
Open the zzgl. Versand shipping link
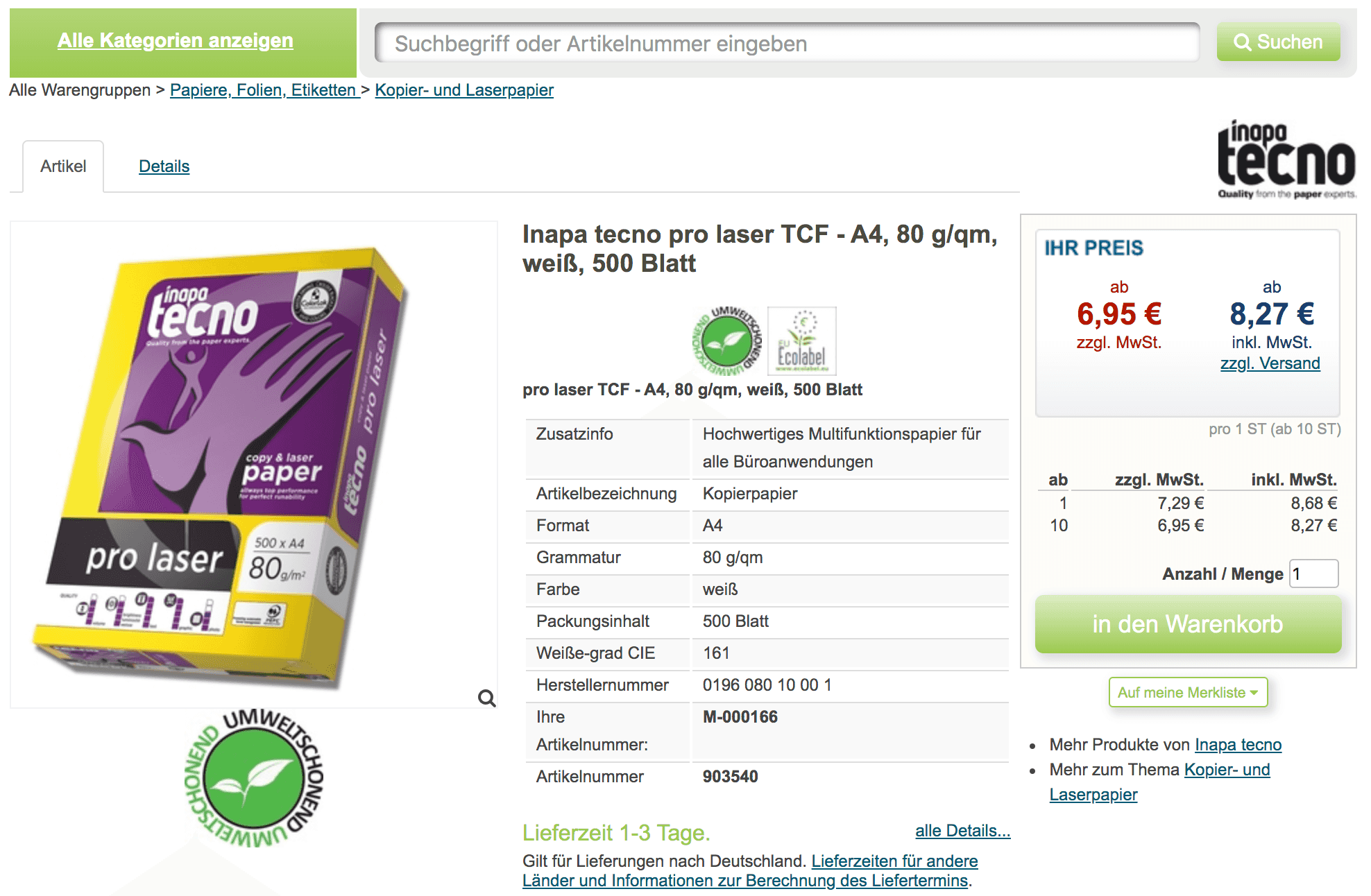[x=1270, y=363]
